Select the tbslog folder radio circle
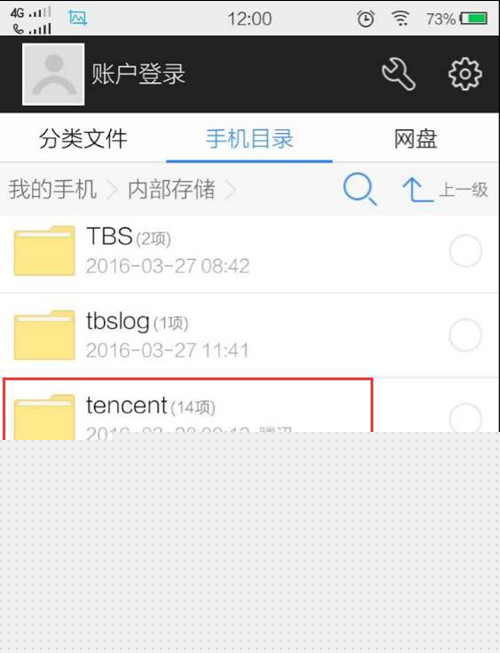 point(465,335)
